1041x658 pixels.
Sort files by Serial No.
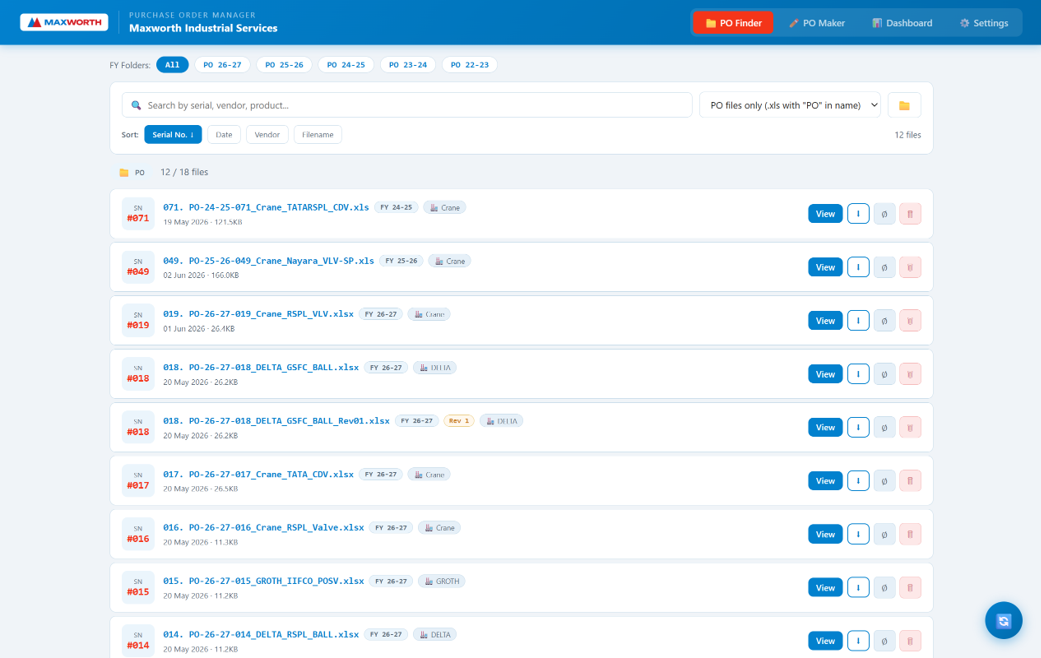173,134
